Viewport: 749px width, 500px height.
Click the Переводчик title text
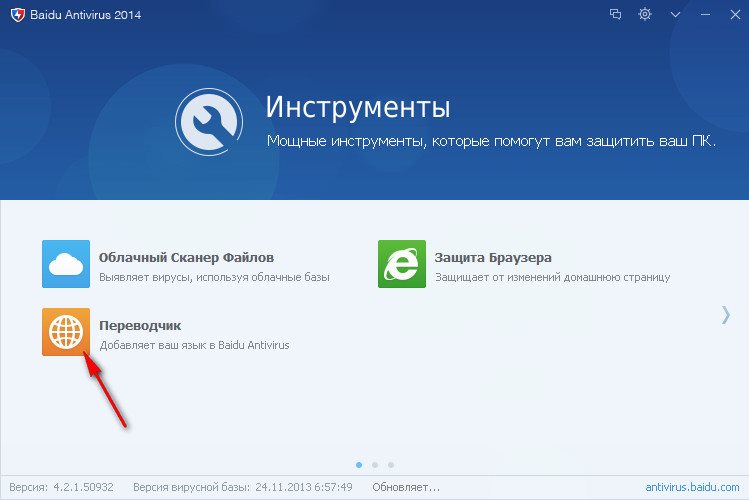click(140, 326)
